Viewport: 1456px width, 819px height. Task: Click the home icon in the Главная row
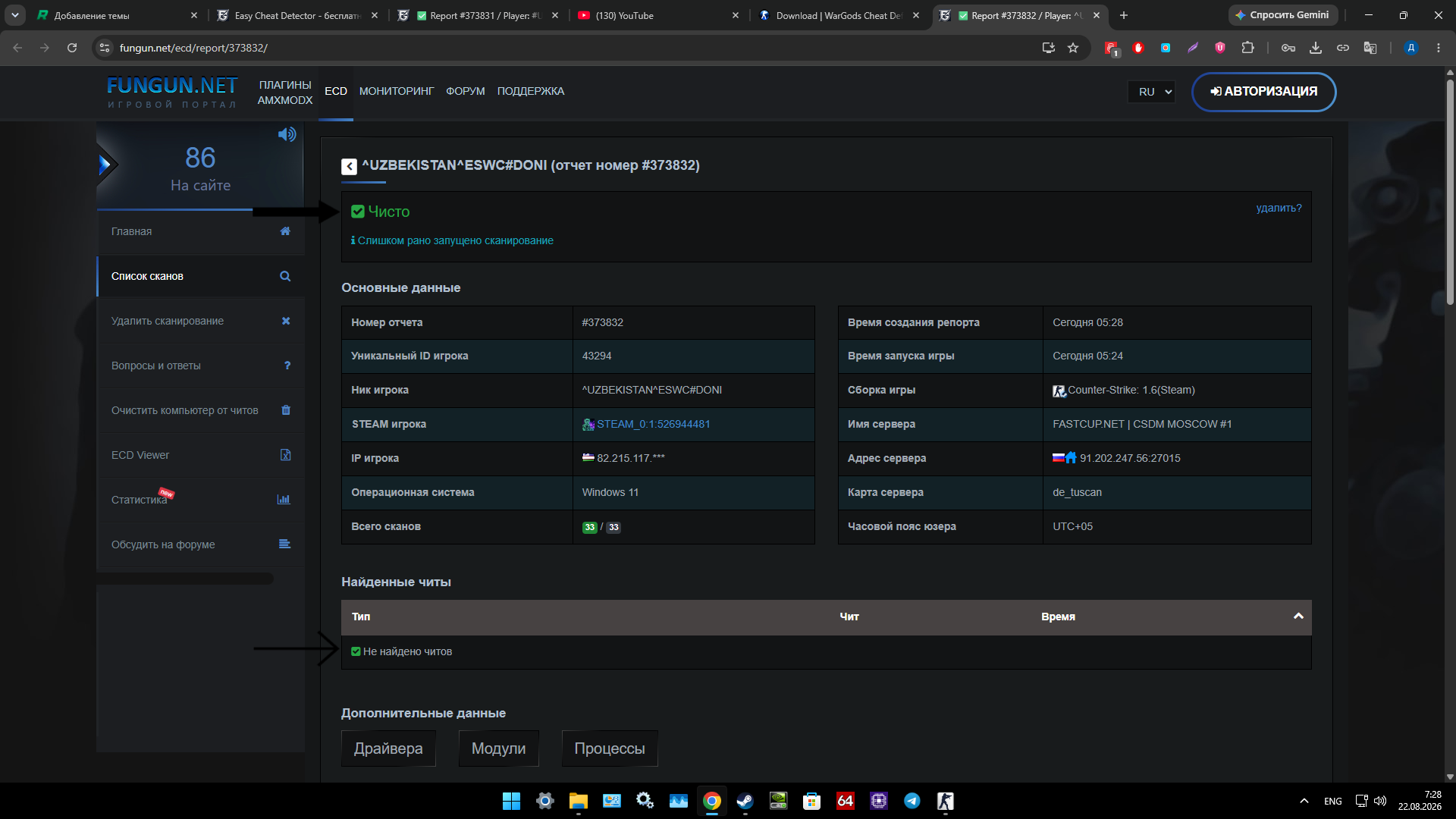click(285, 231)
